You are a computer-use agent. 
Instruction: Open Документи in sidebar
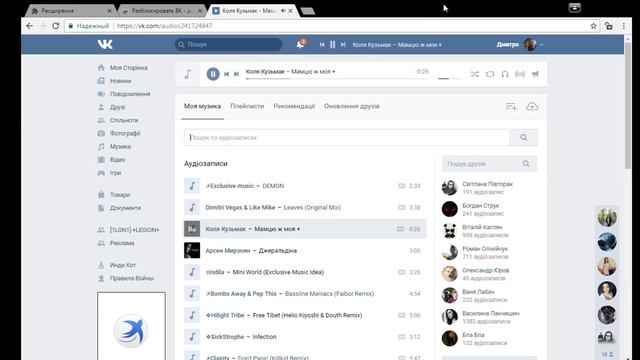click(119, 208)
